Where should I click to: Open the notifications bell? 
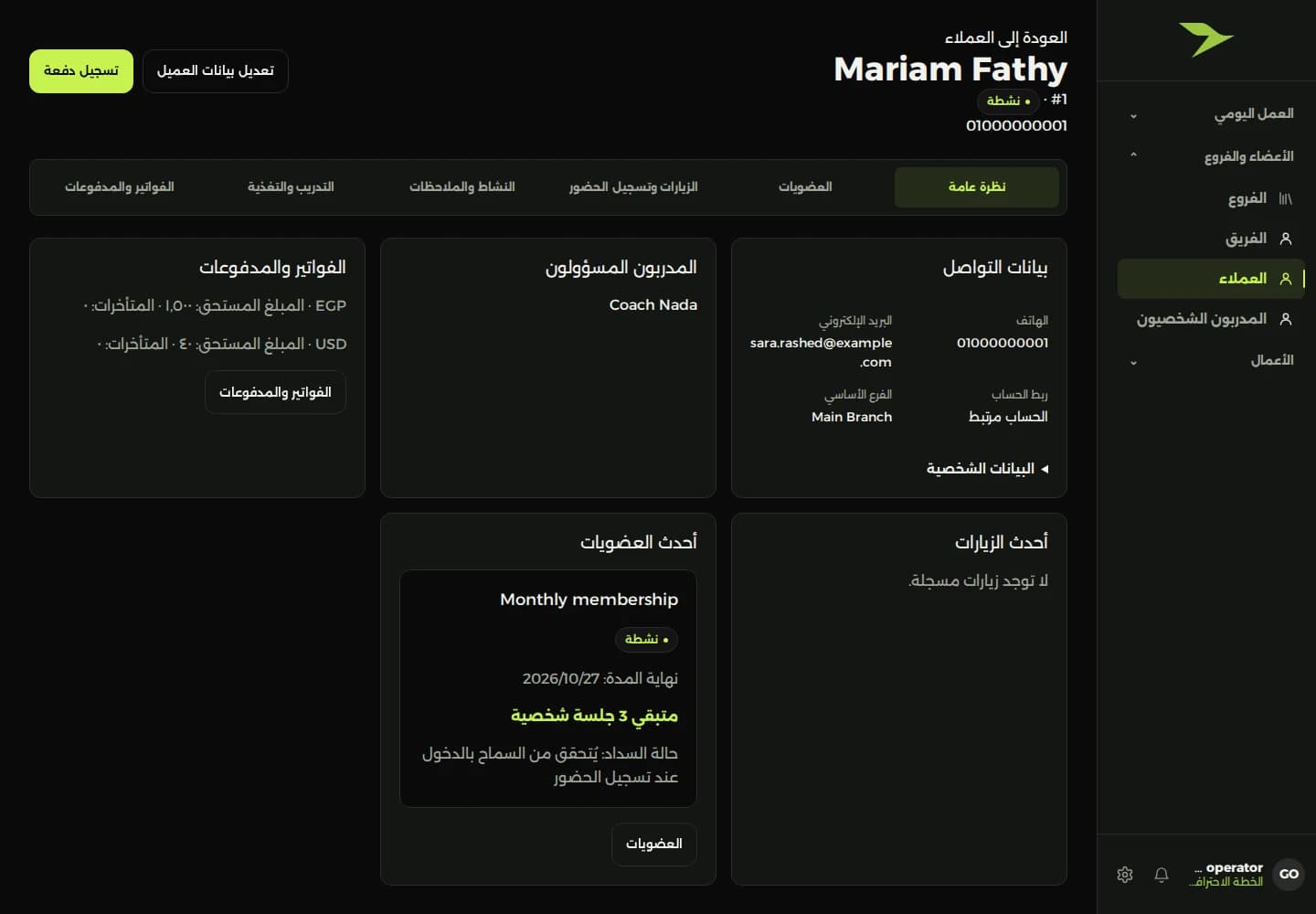(1162, 875)
